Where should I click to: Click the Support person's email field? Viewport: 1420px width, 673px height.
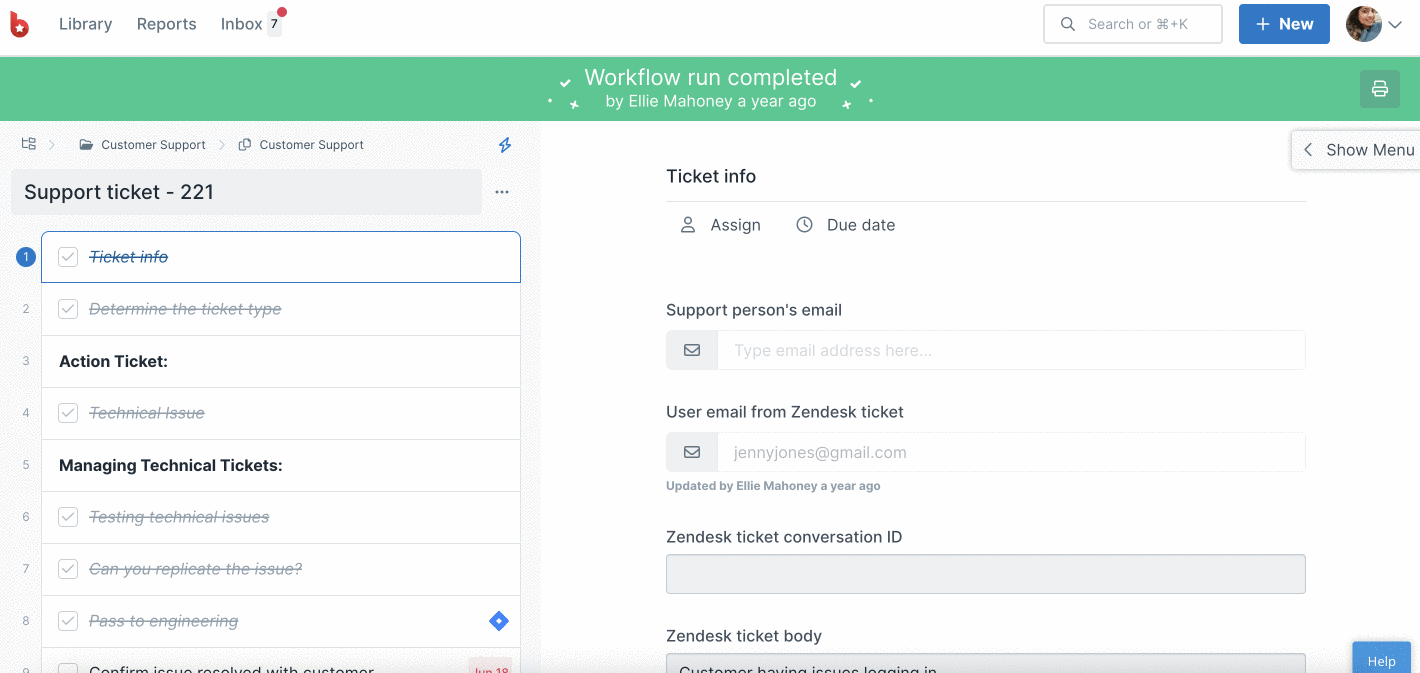pos(986,350)
